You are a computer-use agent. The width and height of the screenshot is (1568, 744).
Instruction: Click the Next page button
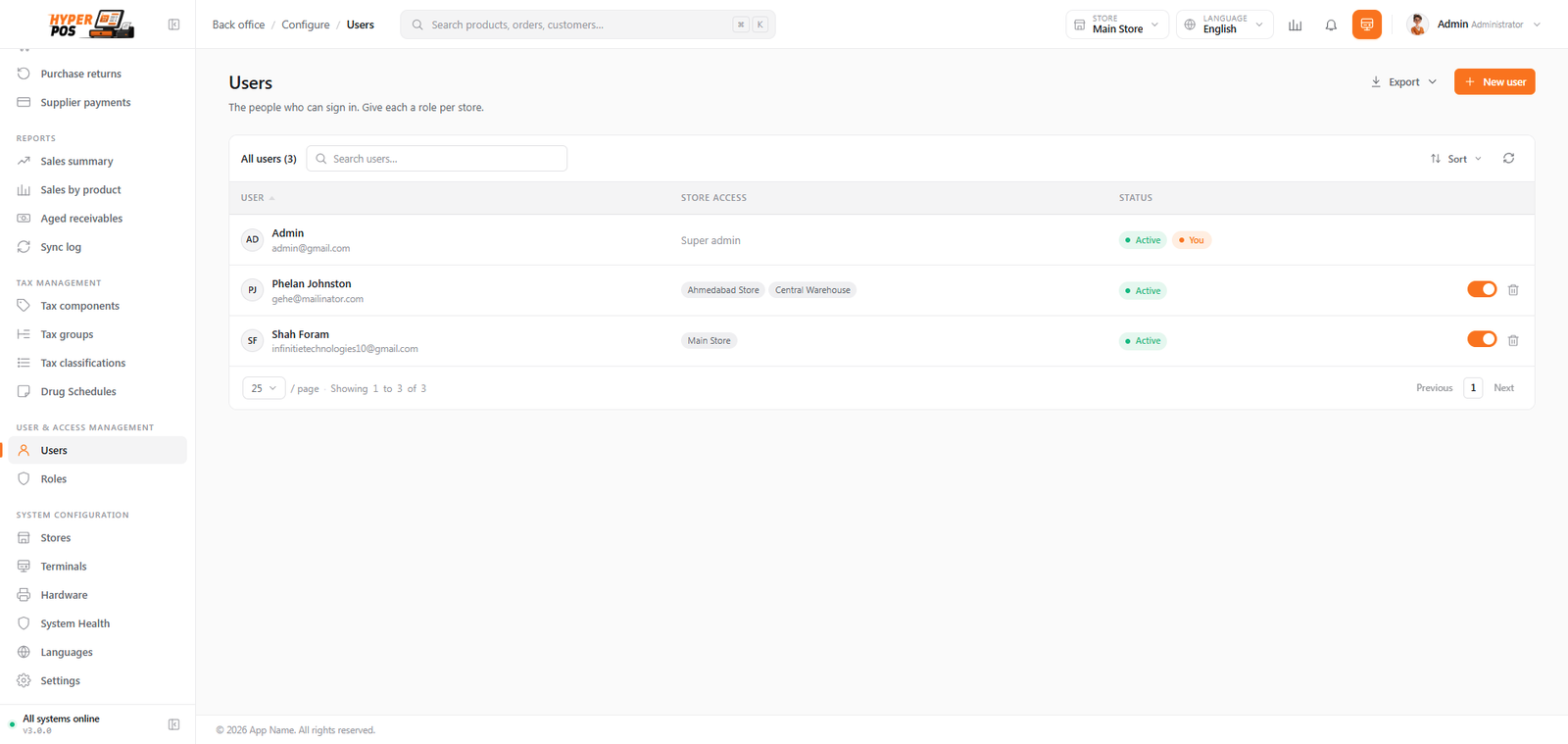[1503, 388]
